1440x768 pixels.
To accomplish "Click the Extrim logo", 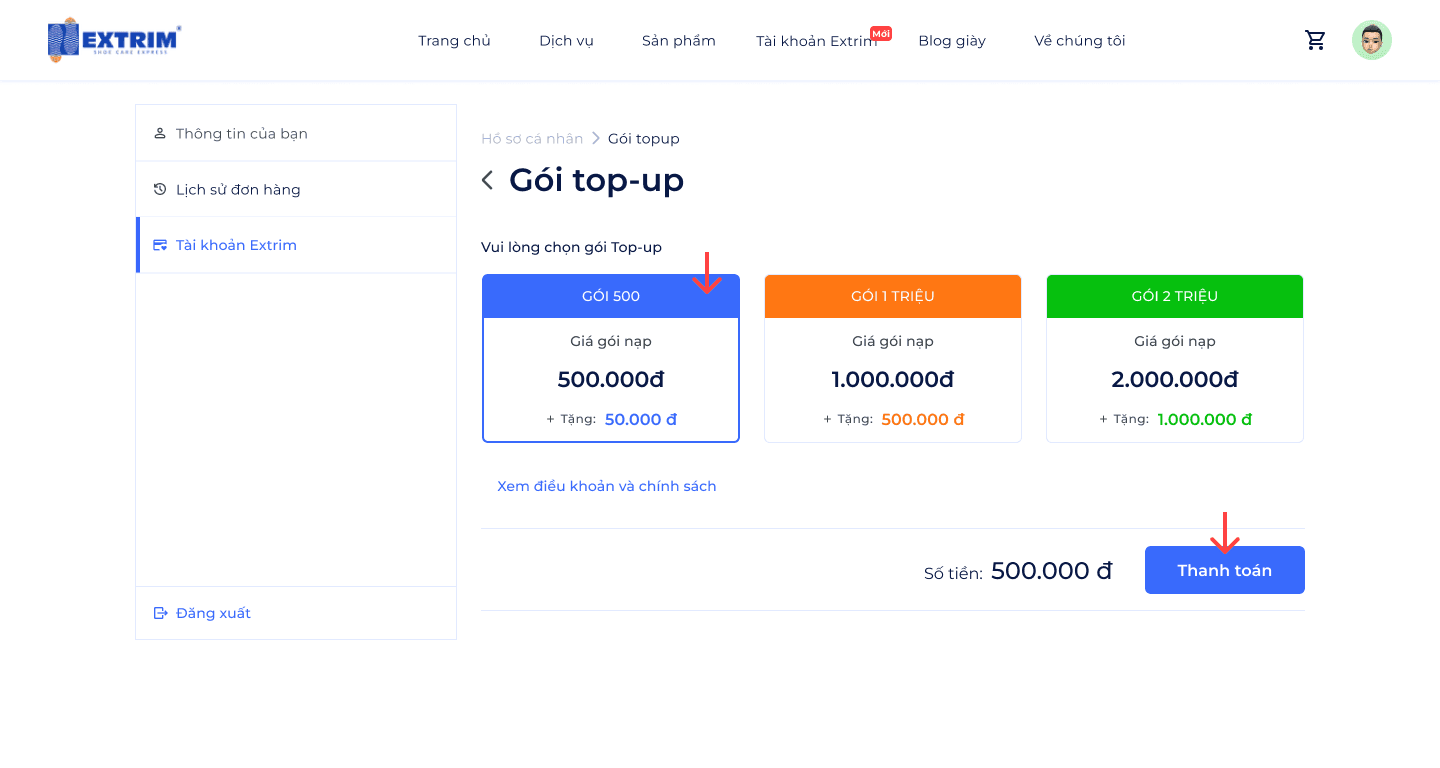I will [114, 40].
